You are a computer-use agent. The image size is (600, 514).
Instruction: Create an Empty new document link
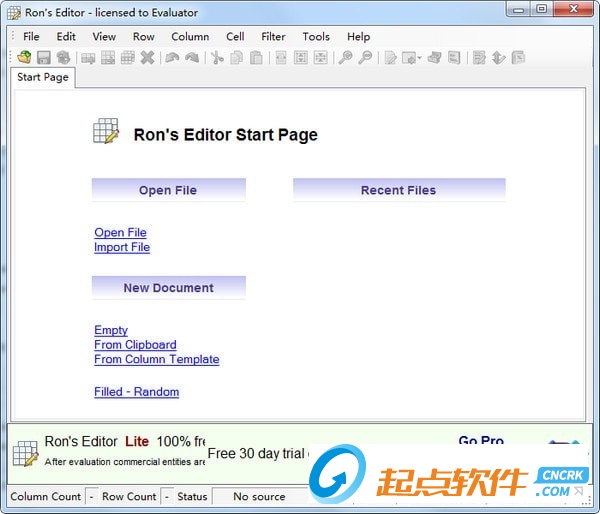tap(111, 330)
